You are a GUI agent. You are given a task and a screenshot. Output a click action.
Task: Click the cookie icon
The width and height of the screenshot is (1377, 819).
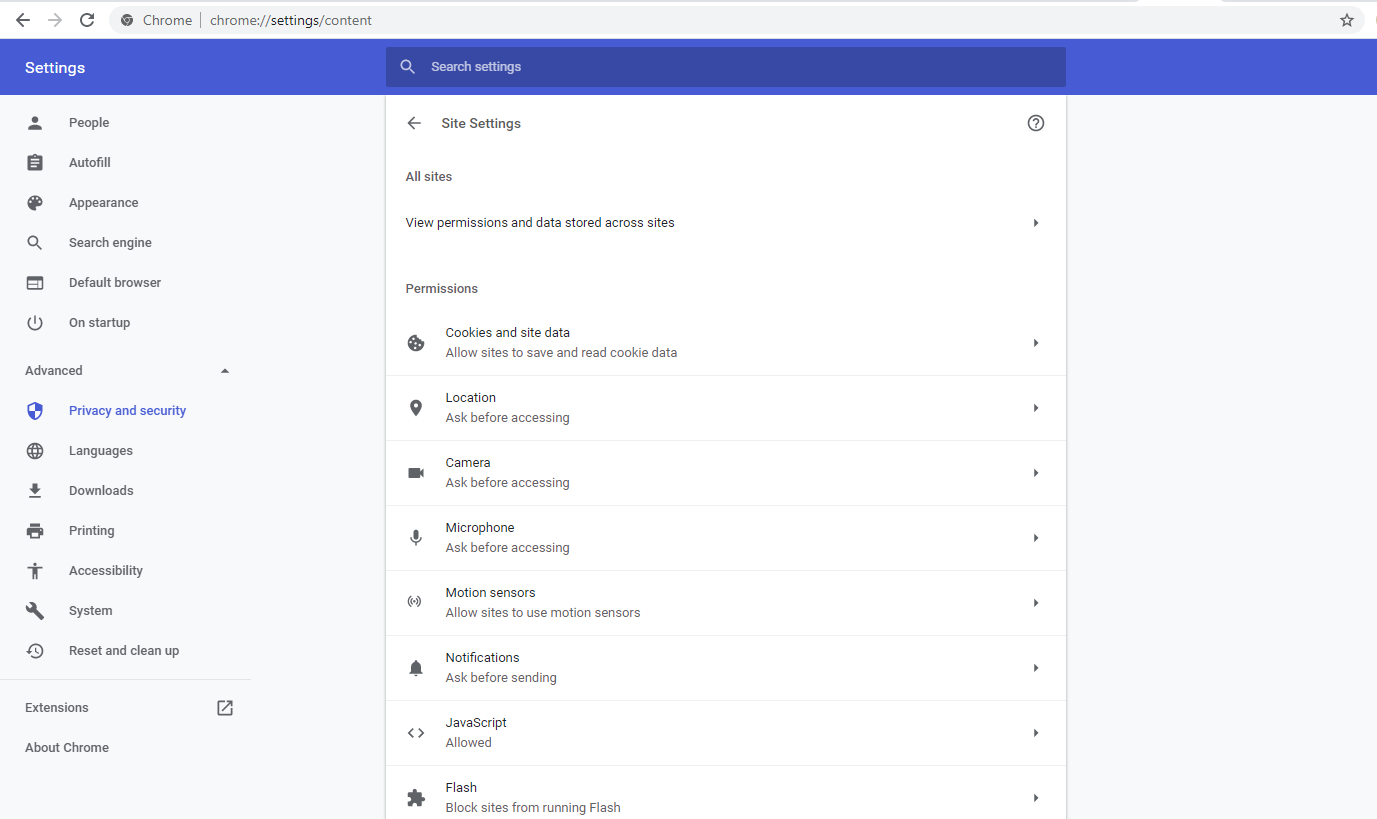click(x=416, y=343)
